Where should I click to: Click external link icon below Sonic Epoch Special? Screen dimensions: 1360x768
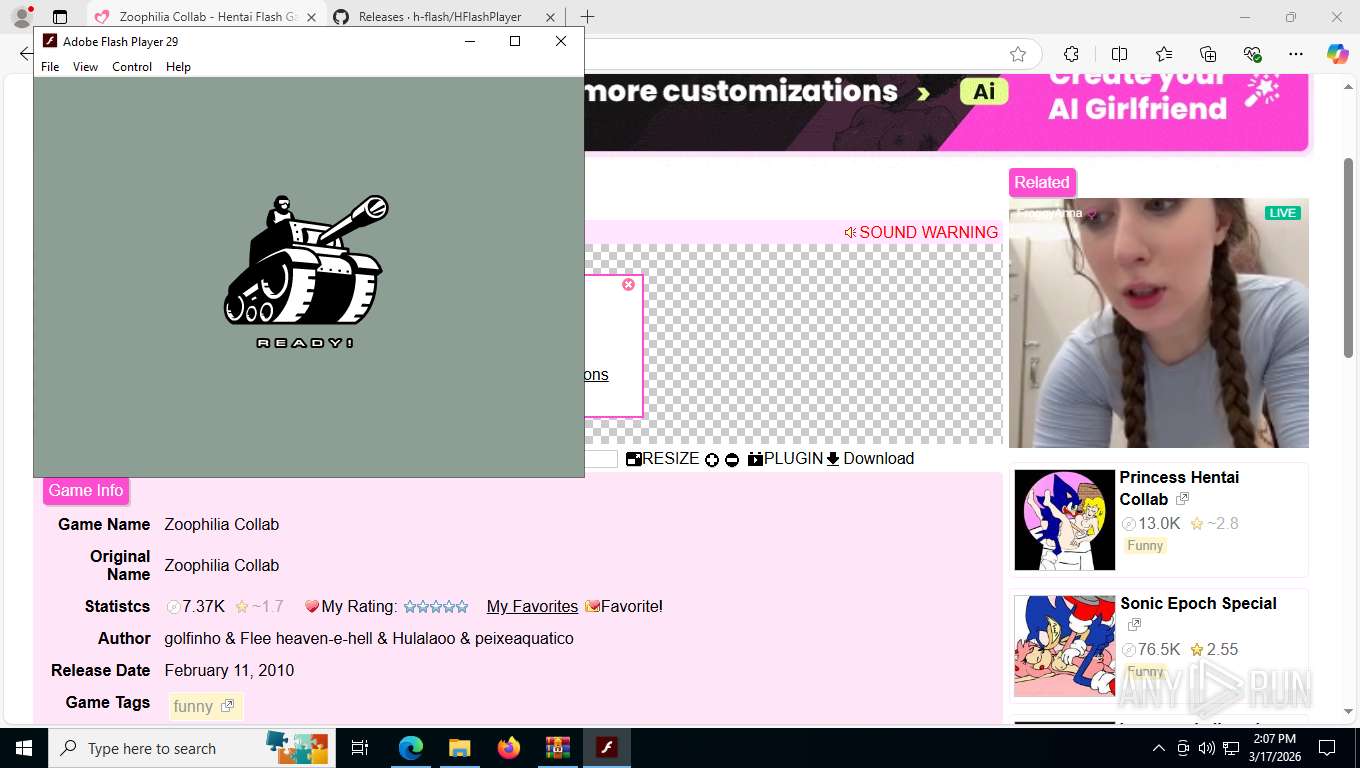pyautogui.click(x=1134, y=626)
